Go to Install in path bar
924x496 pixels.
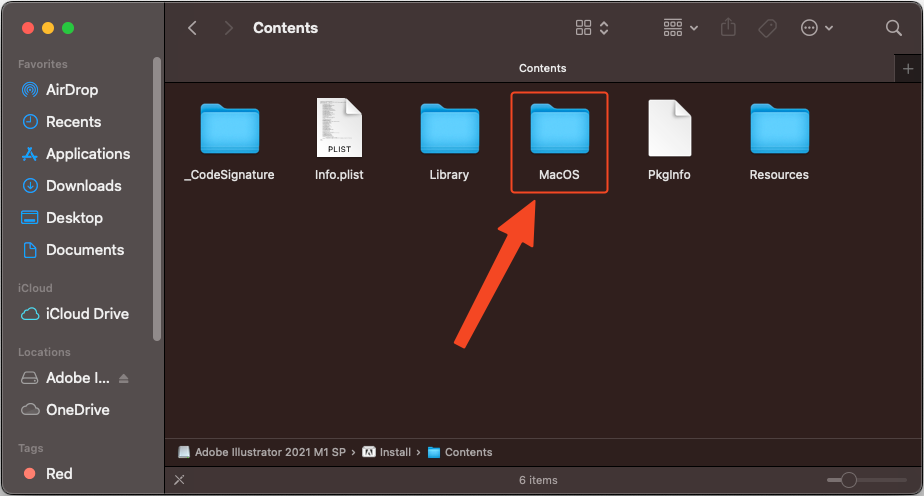(x=394, y=452)
